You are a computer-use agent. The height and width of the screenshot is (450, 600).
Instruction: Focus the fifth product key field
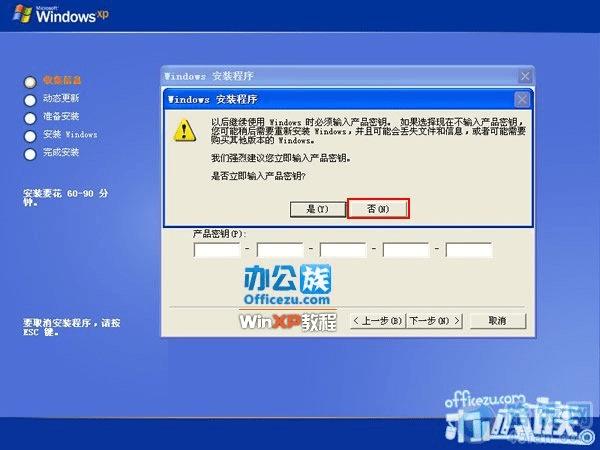(469, 250)
